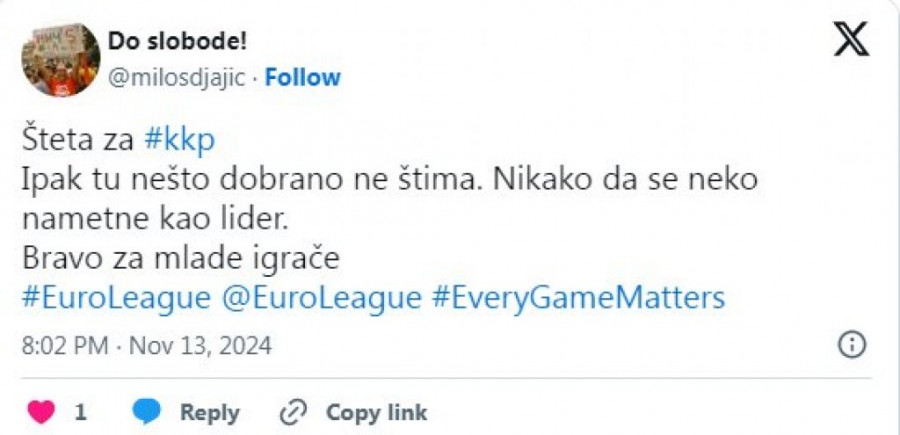900x435 pixels.
Task: Click the words Šteta za in tweet
Action: click(78, 142)
